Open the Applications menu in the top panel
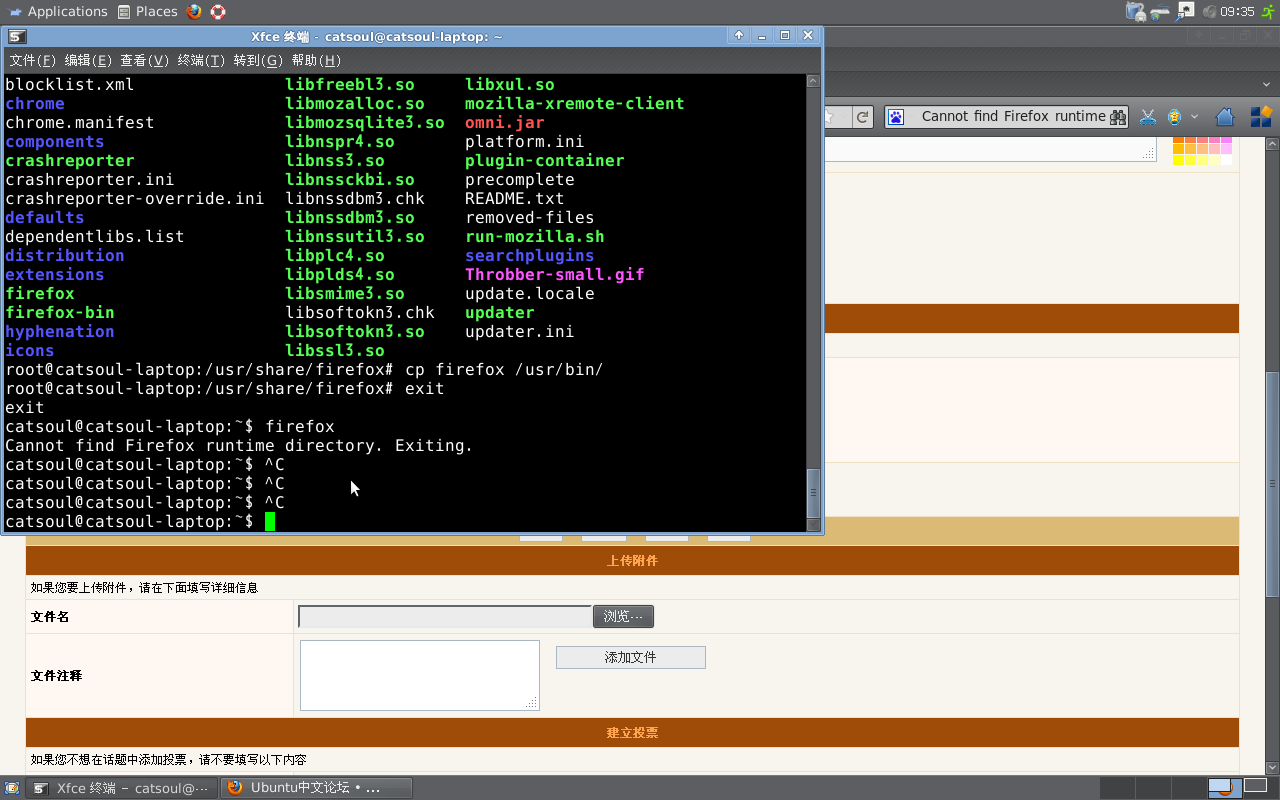Image resolution: width=1280 pixels, height=800 pixels. click(57, 12)
